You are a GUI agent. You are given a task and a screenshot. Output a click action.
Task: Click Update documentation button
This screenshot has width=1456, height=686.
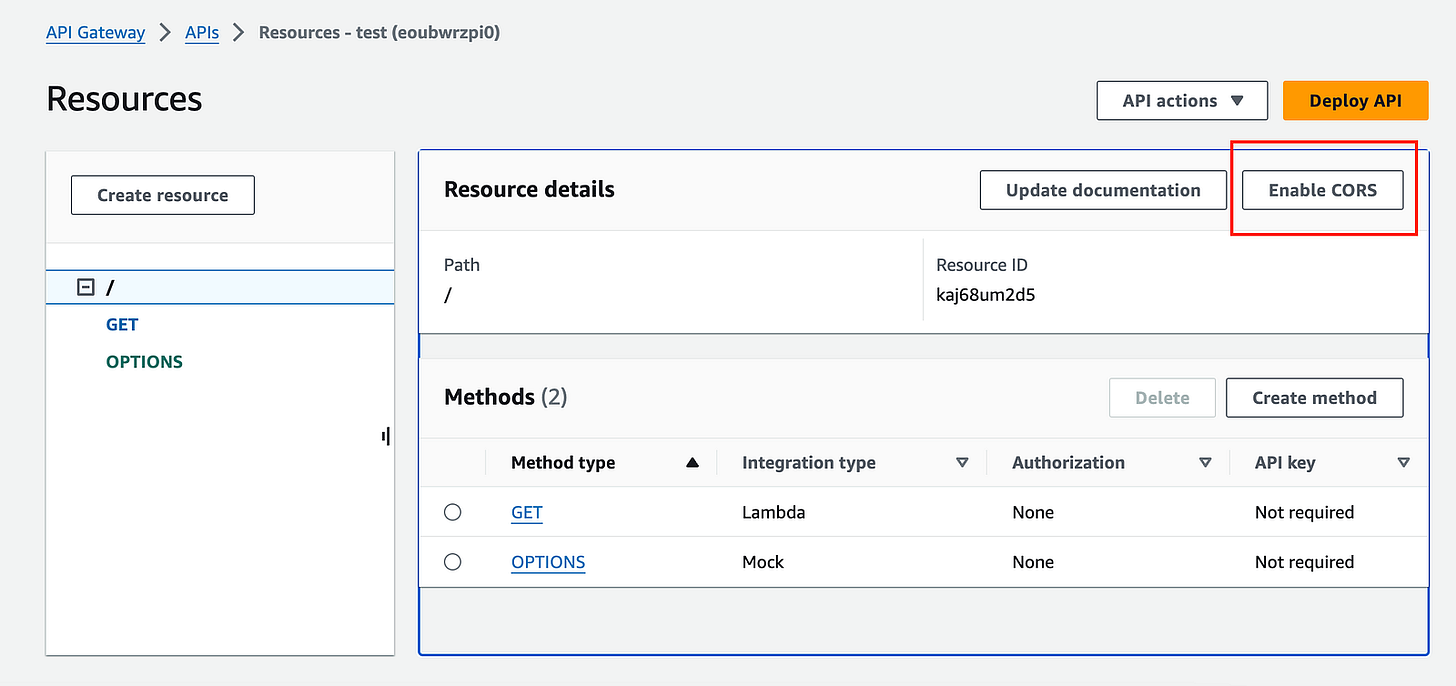(x=1103, y=190)
